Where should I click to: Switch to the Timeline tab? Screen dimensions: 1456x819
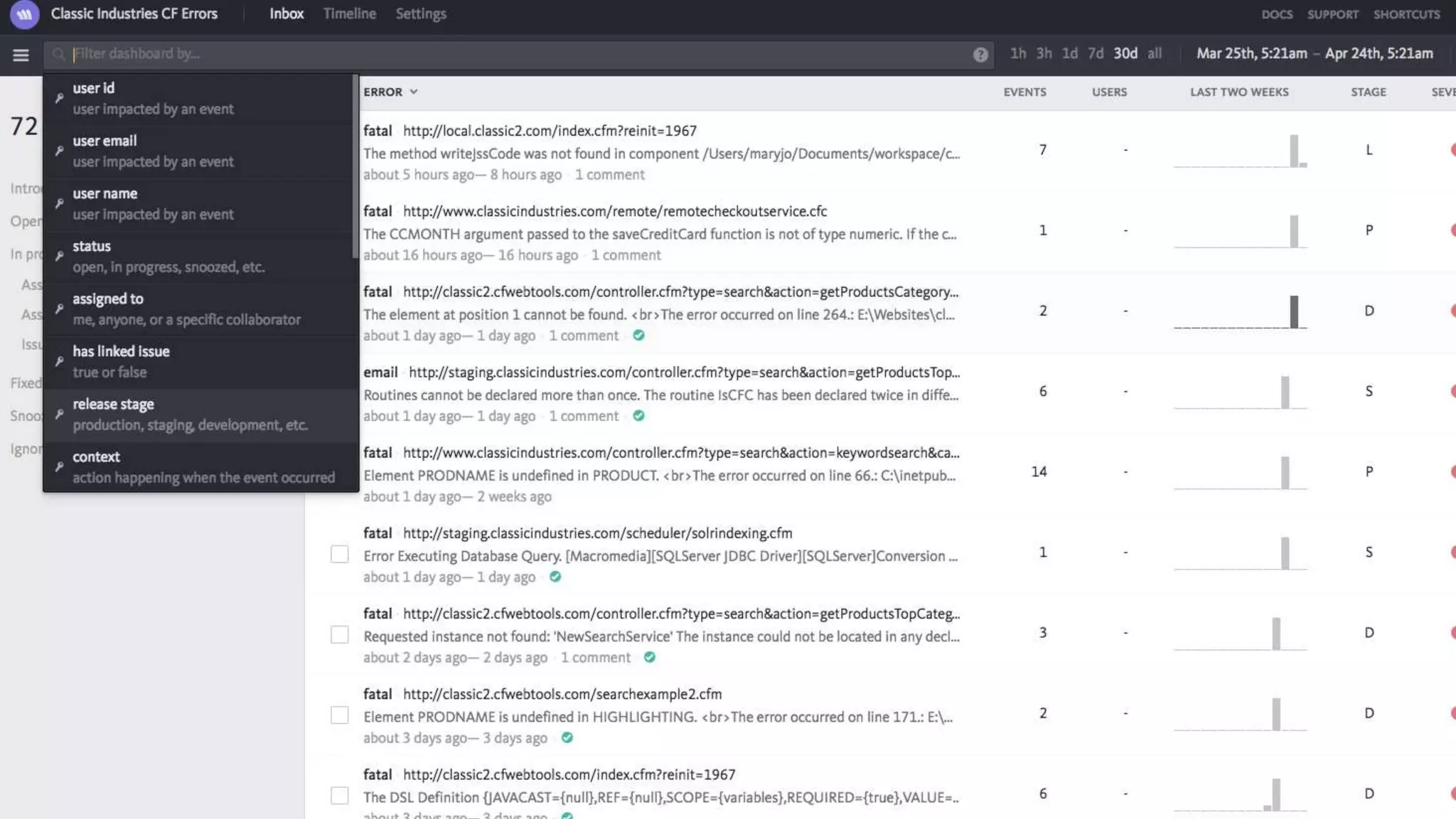click(x=349, y=14)
